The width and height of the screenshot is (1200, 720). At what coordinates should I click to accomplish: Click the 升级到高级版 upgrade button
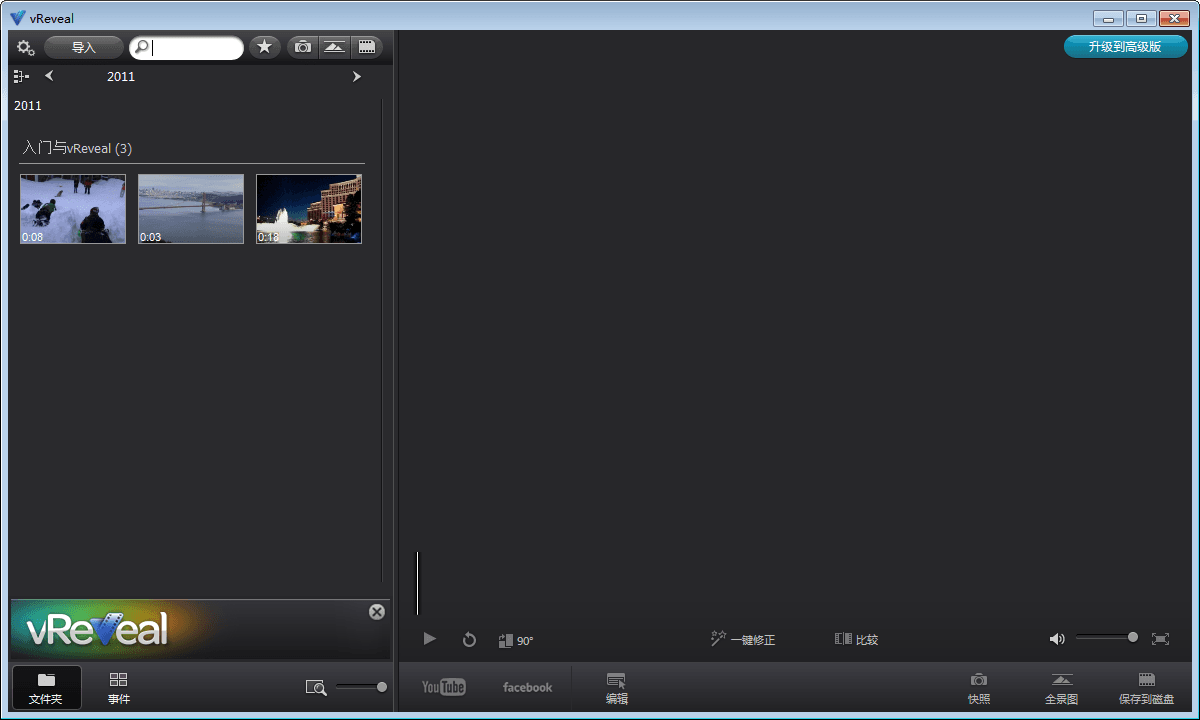point(1125,47)
